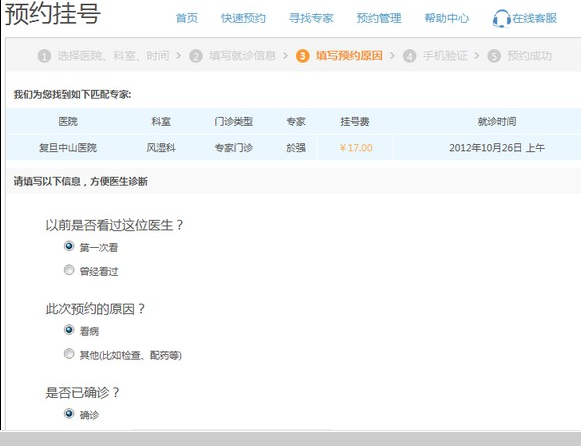Click the 手机验证 step label
The image size is (581, 446).
[x=445, y=56]
